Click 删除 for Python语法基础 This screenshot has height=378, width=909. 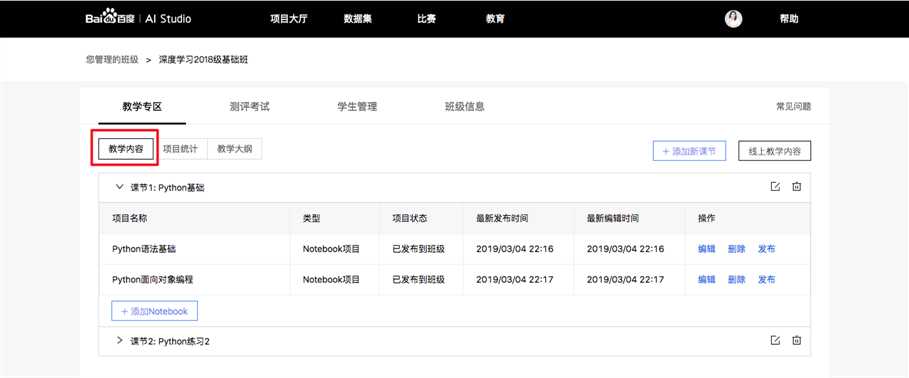[x=736, y=249]
